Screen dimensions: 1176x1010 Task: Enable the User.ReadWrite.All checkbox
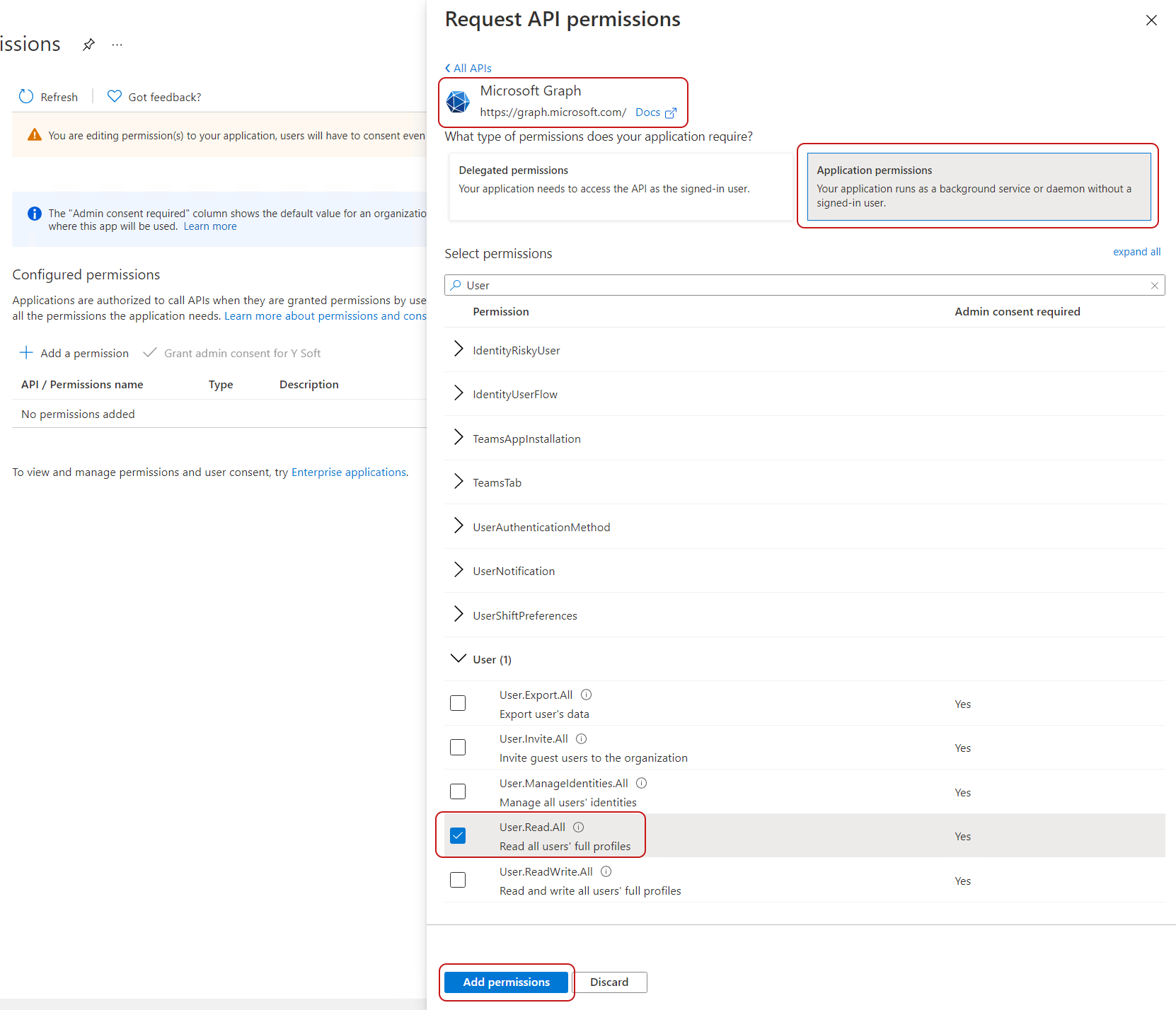click(x=458, y=880)
